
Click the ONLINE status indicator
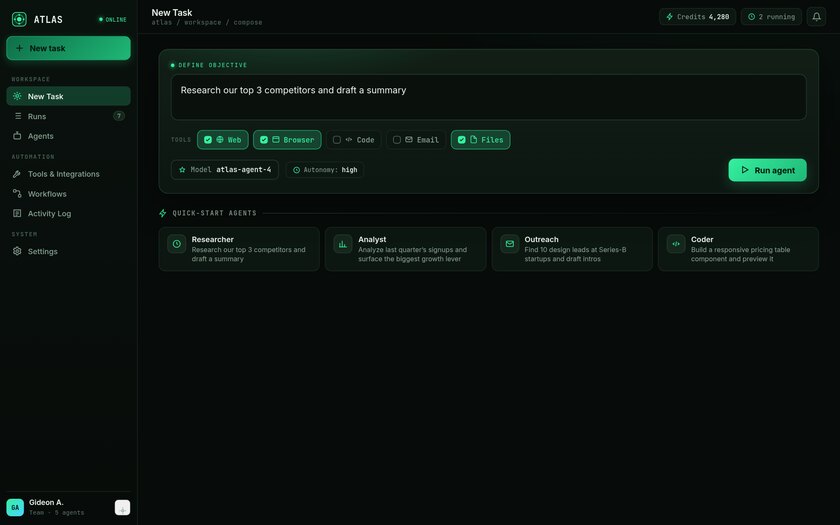(112, 19)
